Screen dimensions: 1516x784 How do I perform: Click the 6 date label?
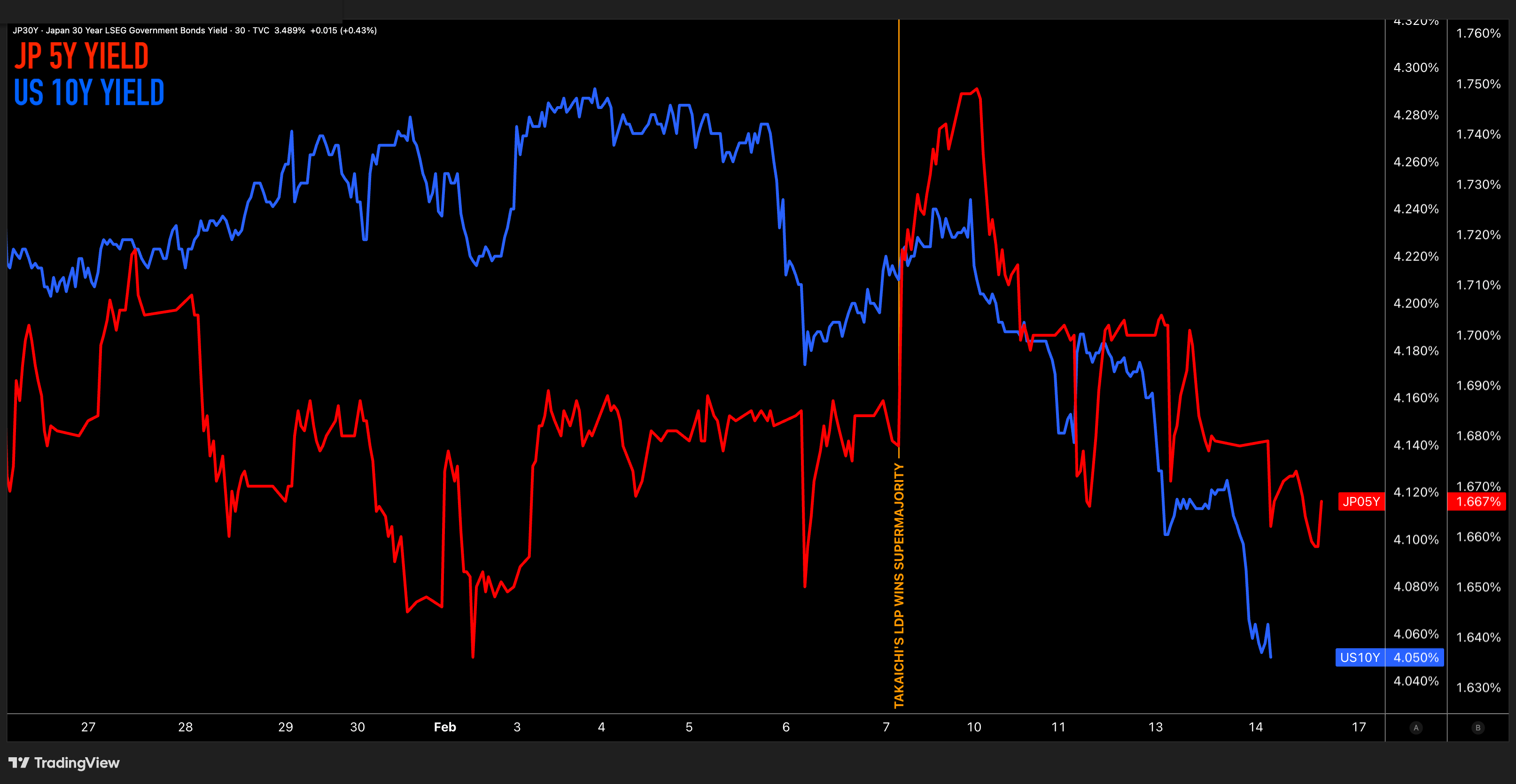click(x=785, y=727)
